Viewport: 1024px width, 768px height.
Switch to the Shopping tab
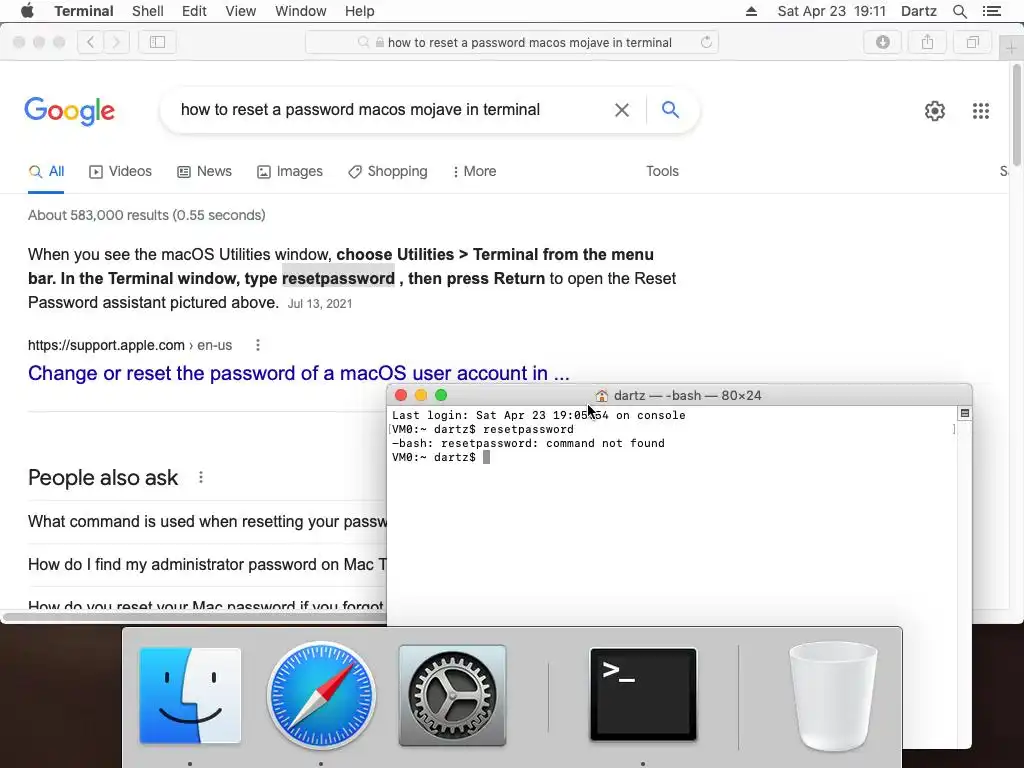(x=388, y=172)
